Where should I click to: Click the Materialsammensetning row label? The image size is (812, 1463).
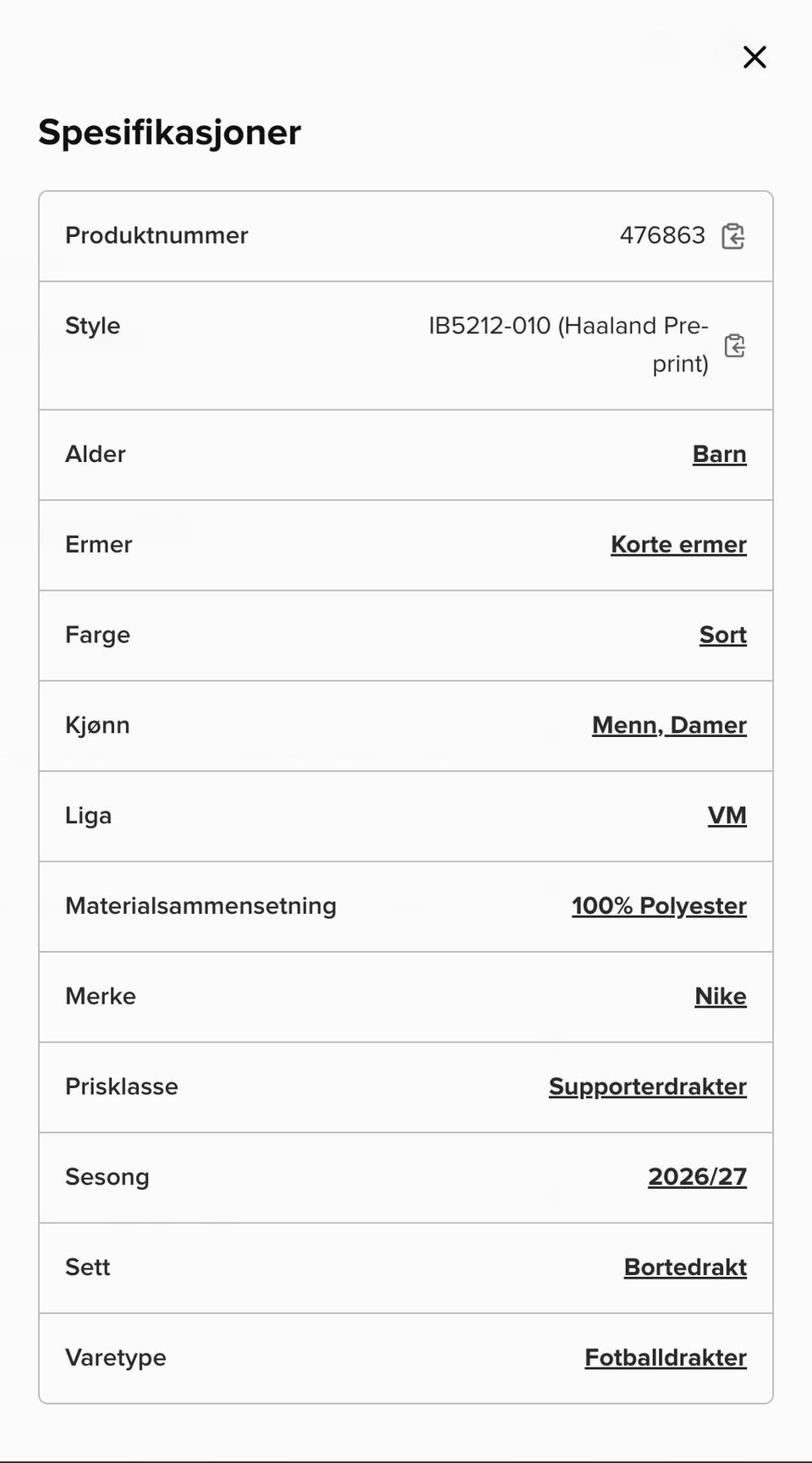pos(200,906)
